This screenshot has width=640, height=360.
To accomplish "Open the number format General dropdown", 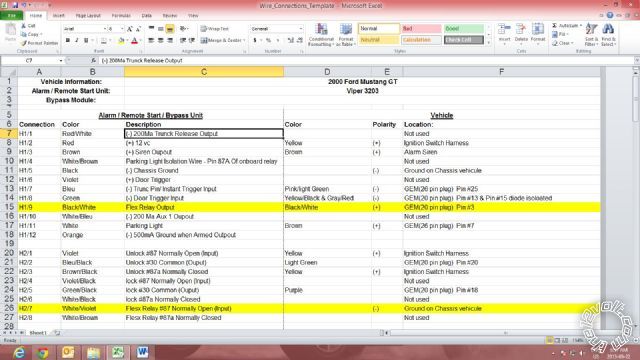I will click(301, 29).
